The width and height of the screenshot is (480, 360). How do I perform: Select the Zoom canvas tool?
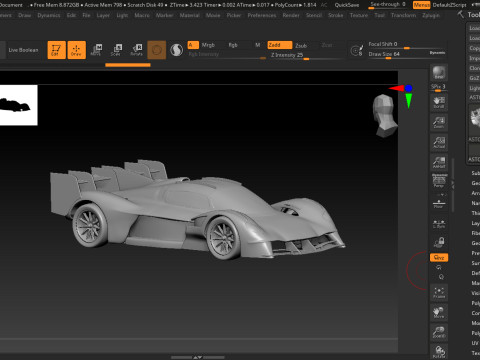[439, 122]
